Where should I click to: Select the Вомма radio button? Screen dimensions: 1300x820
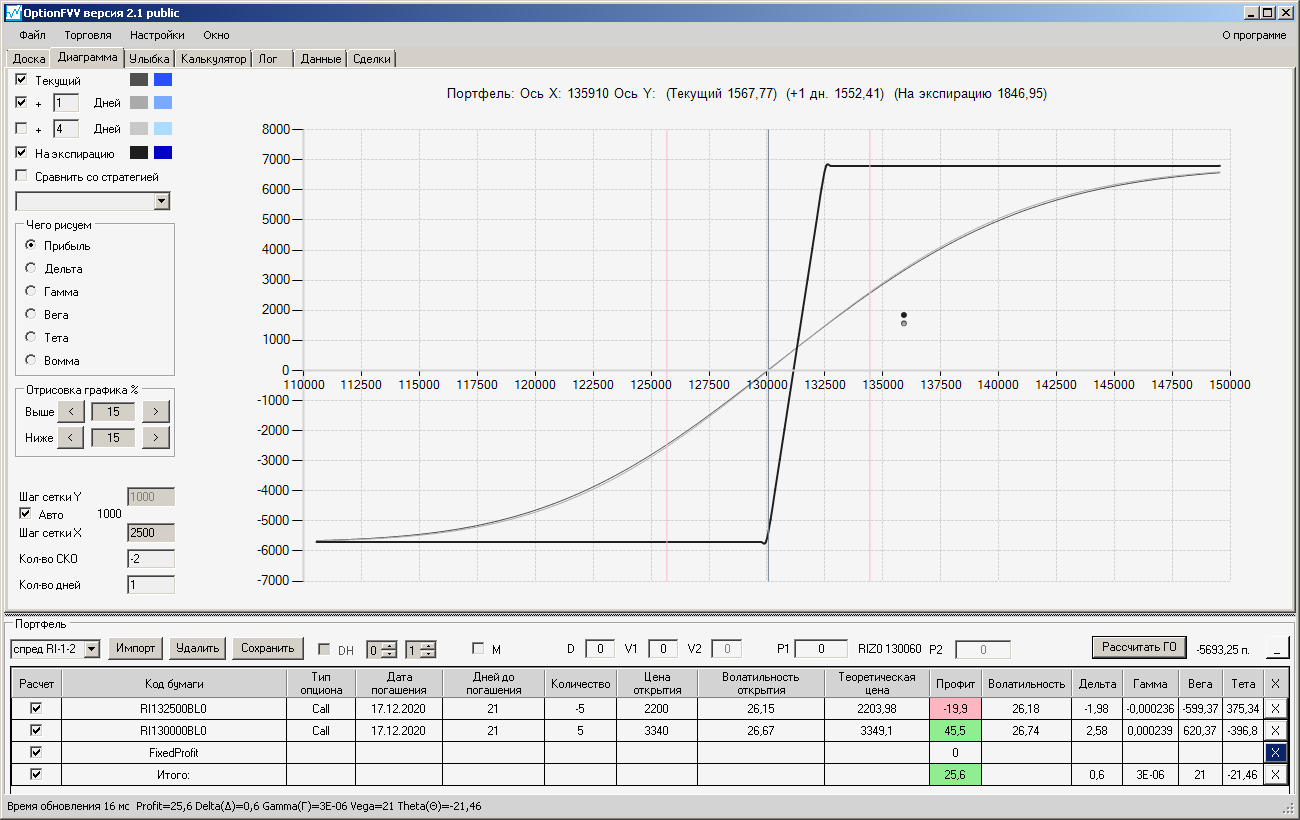[x=31, y=360]
